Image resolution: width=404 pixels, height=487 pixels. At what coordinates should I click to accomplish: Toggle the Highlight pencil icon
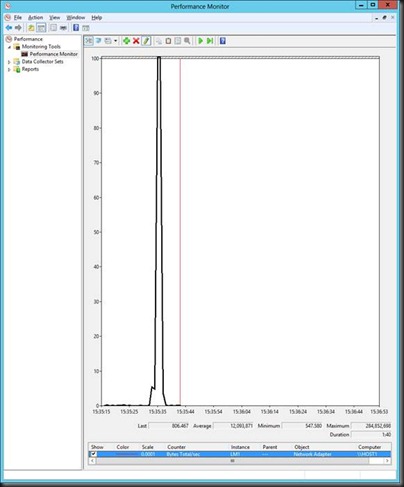point(146,41)
